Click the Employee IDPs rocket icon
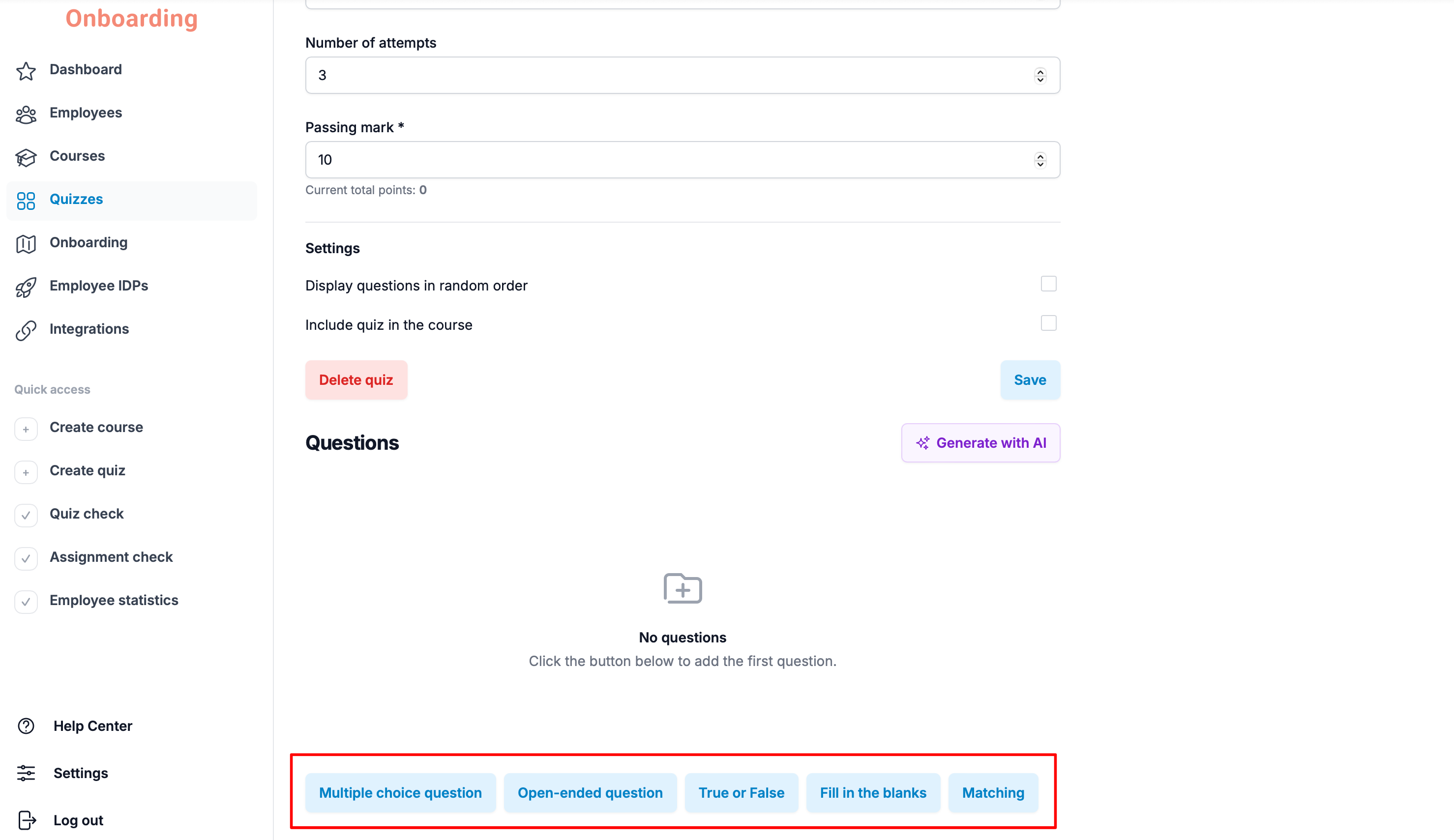 click(26, 287)
